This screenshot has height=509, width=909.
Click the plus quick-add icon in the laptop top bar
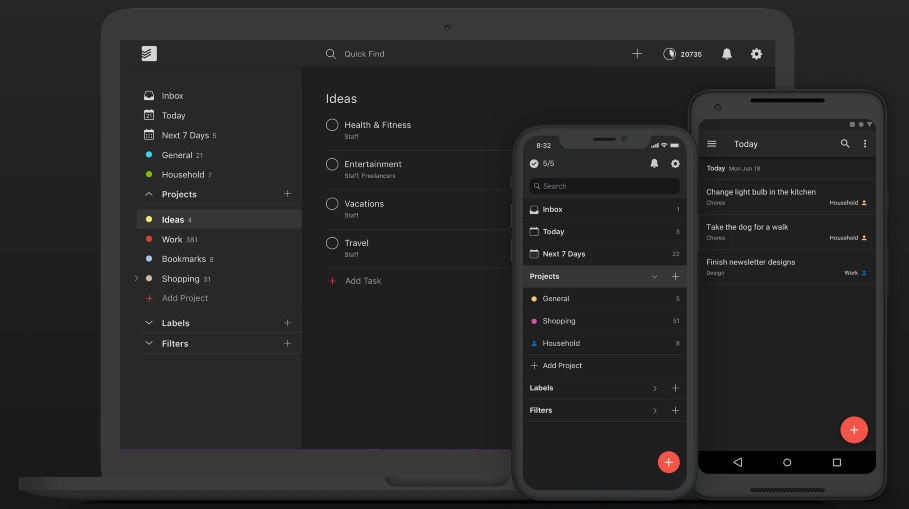click(637, 54)
